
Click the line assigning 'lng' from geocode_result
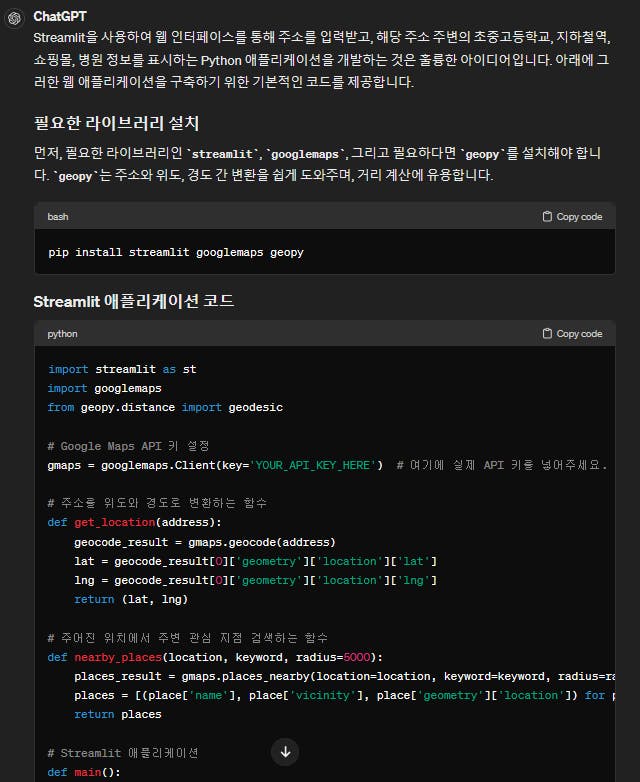[255, 581]
